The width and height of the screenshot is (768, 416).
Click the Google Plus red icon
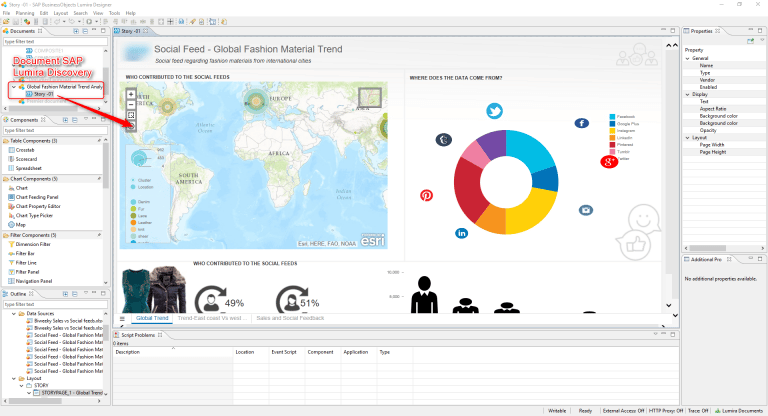tap(607, 162)
